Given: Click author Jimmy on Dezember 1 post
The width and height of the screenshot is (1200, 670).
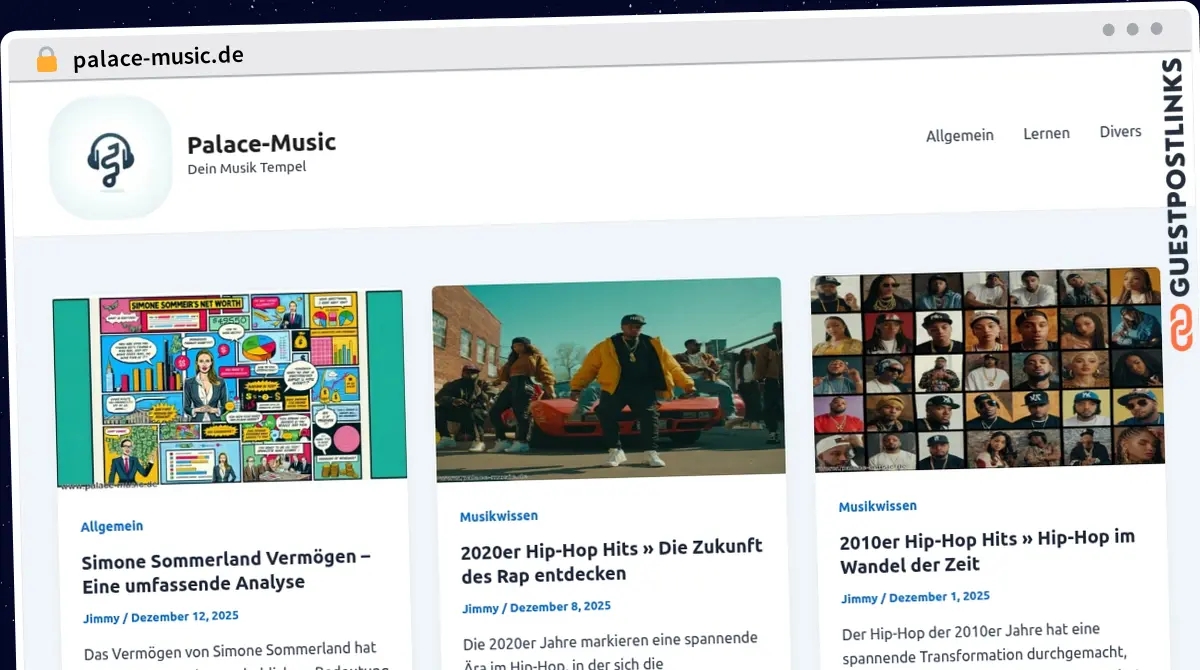Looking at the screenshot, I should (859, 598).
